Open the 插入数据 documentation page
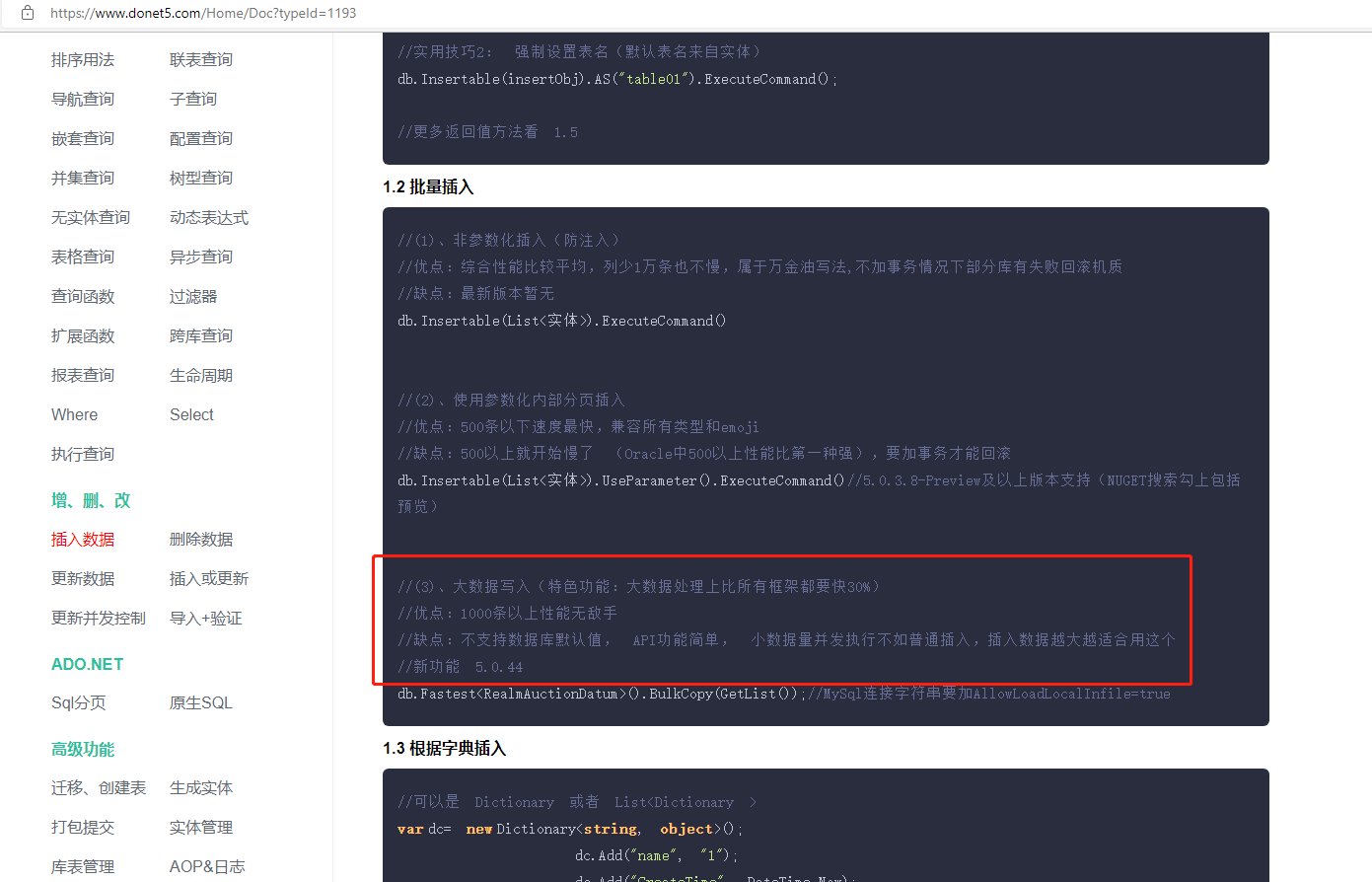1372x882 pixels. click(x=82, y=539)
